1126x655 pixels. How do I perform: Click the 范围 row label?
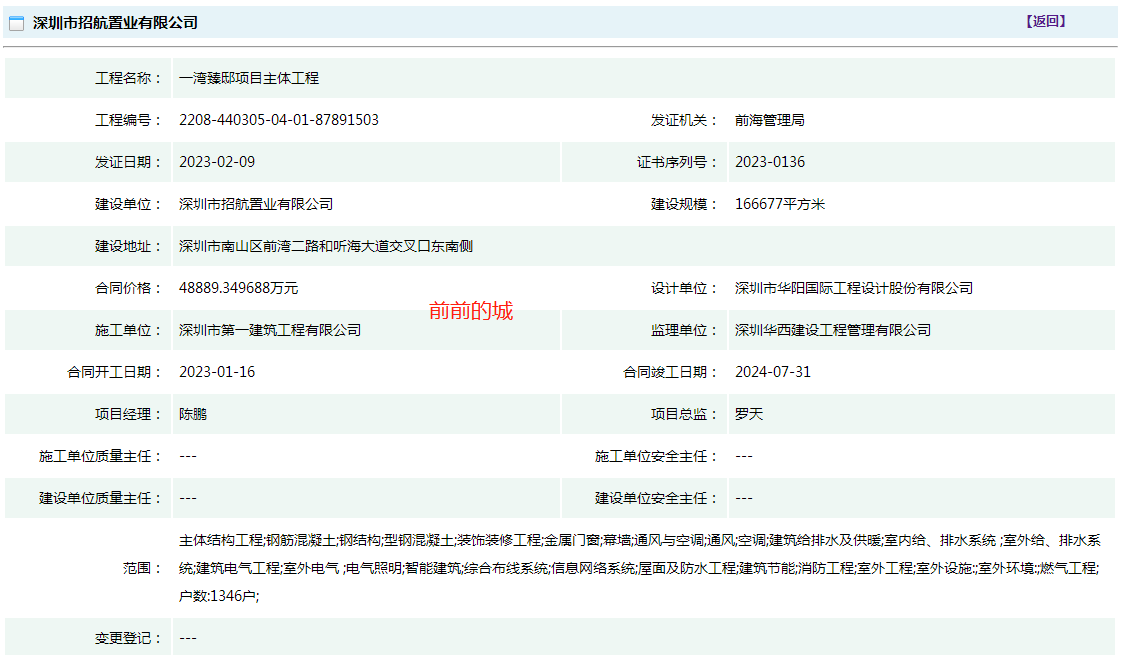coord(142,568)
